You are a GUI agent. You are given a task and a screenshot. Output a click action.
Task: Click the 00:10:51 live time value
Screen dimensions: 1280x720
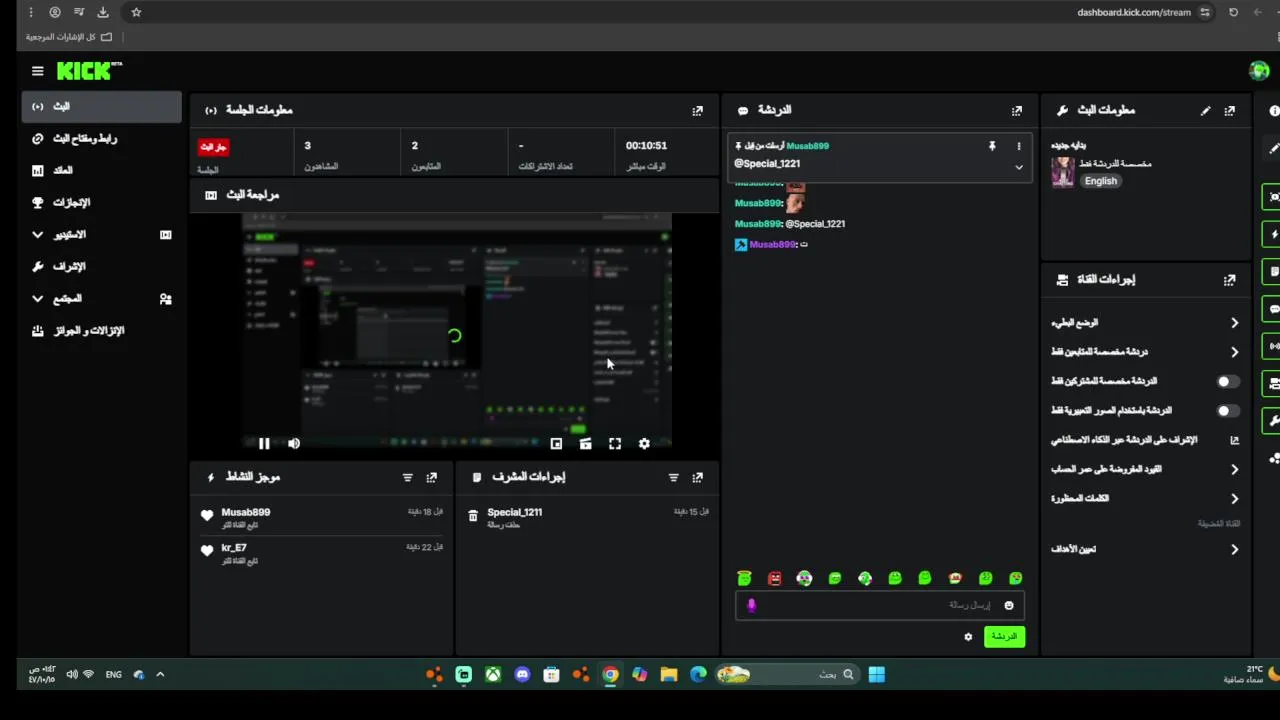[646, 146]
